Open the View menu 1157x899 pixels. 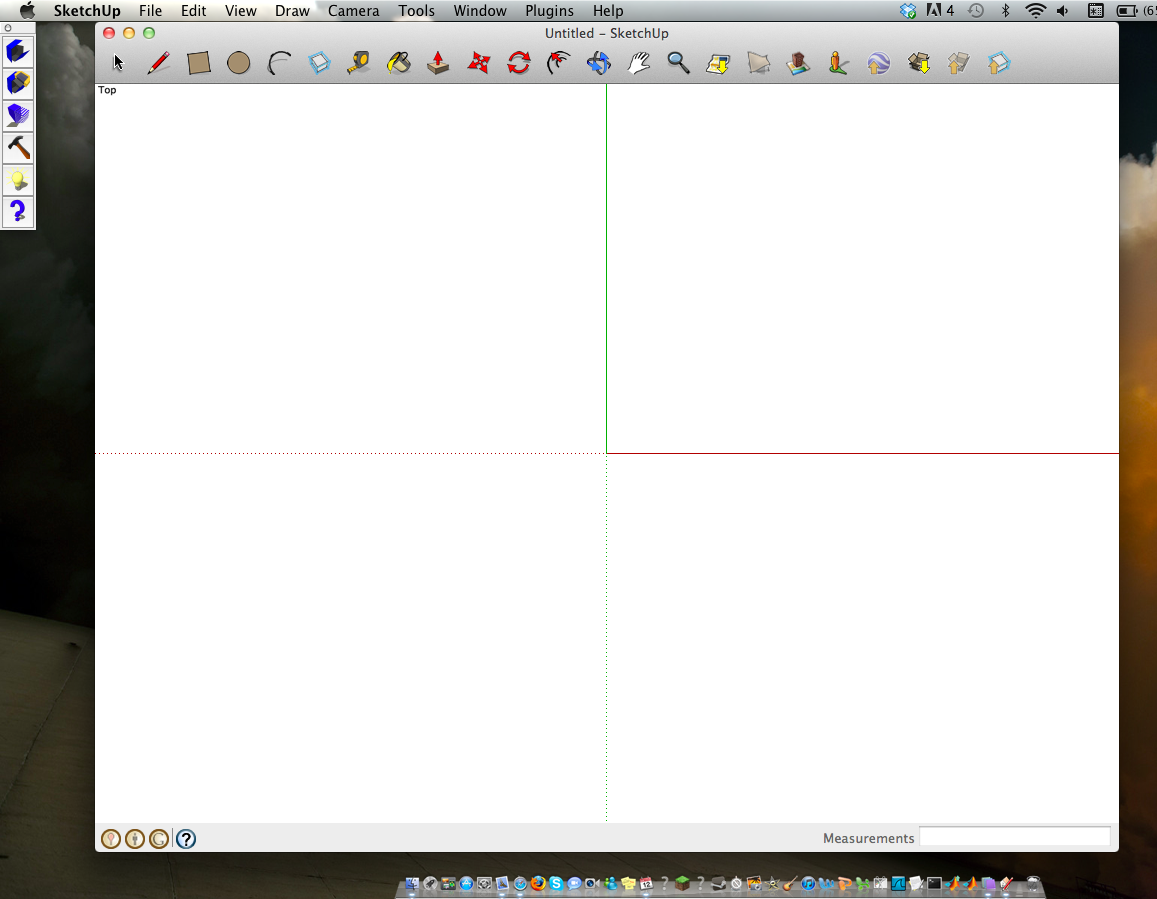(241, 11)
